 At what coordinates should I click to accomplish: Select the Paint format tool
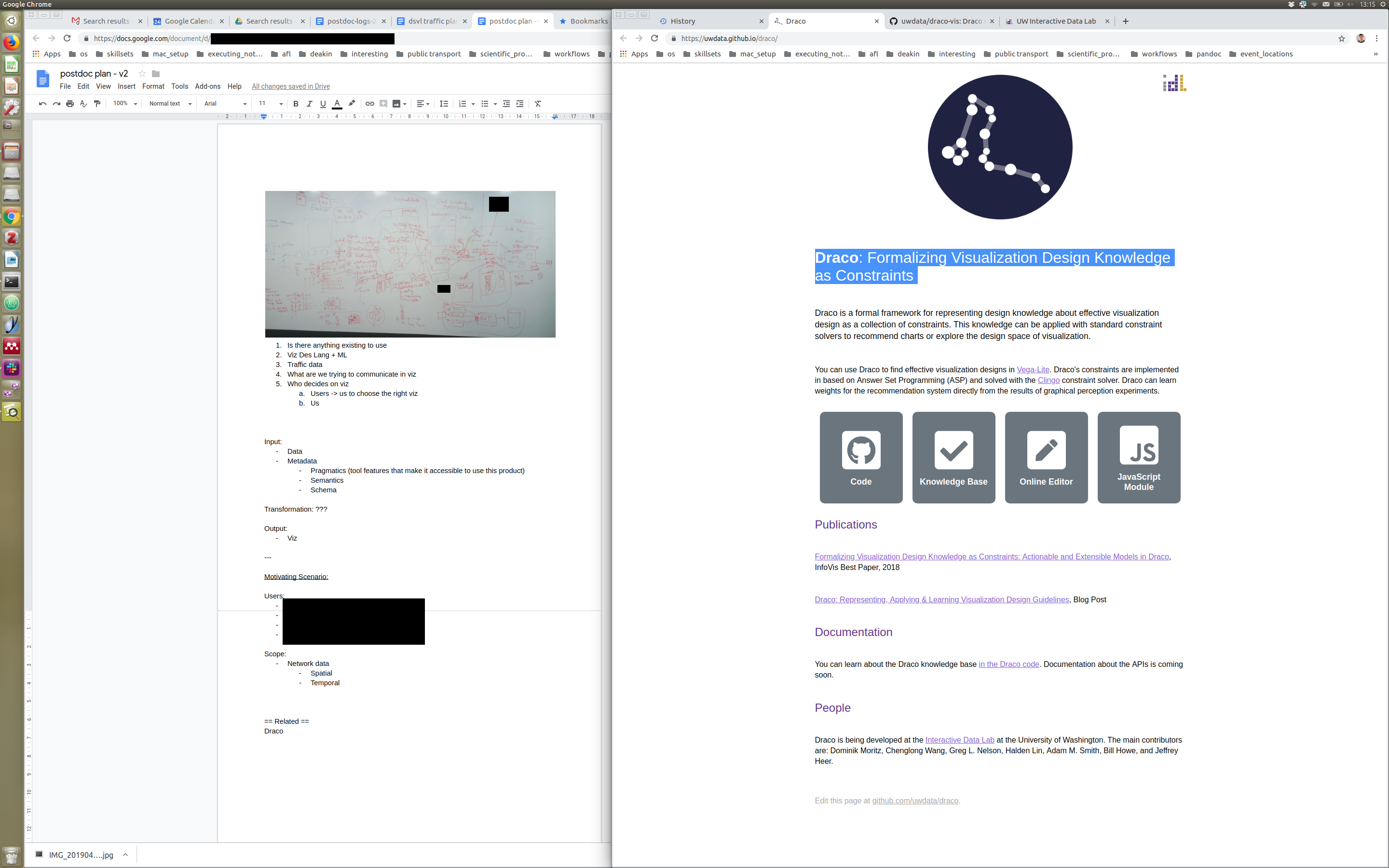[x=97, y=104]
